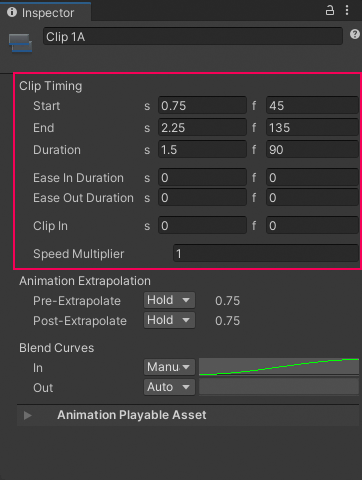
Task: Click the Inspector info icon
Action: (x=12, y=12)
